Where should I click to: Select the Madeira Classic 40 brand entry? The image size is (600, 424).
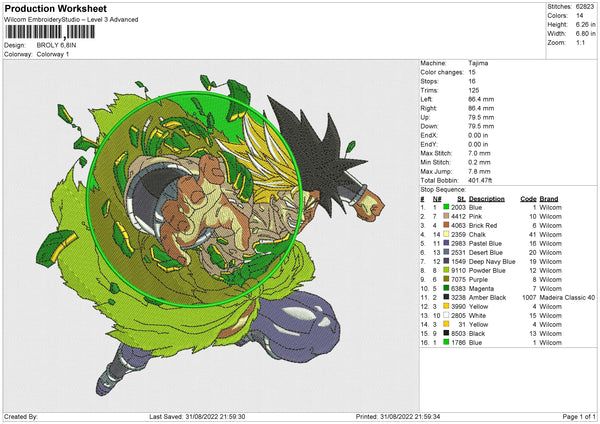(567, 297)
